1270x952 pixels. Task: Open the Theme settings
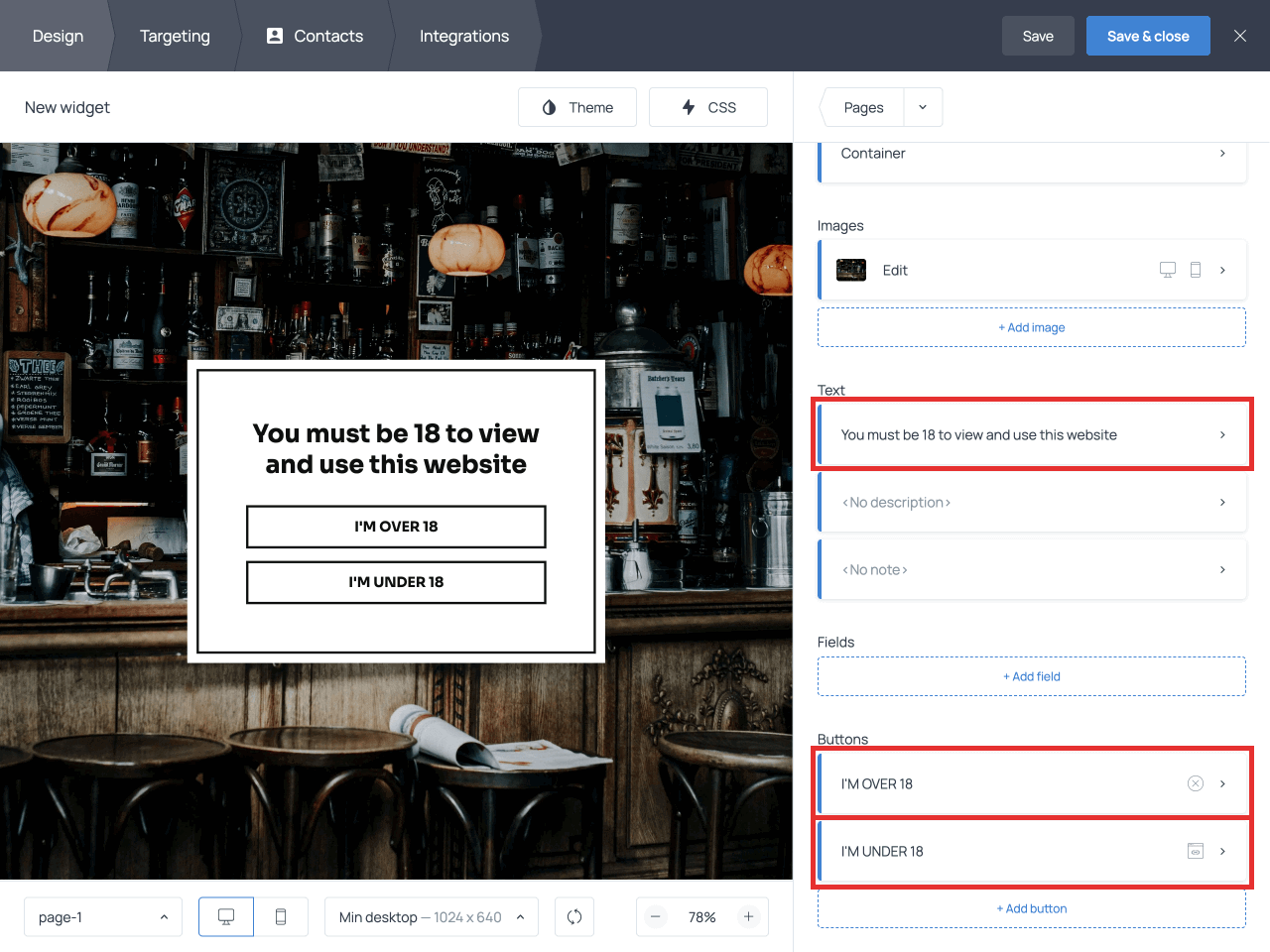576,106
